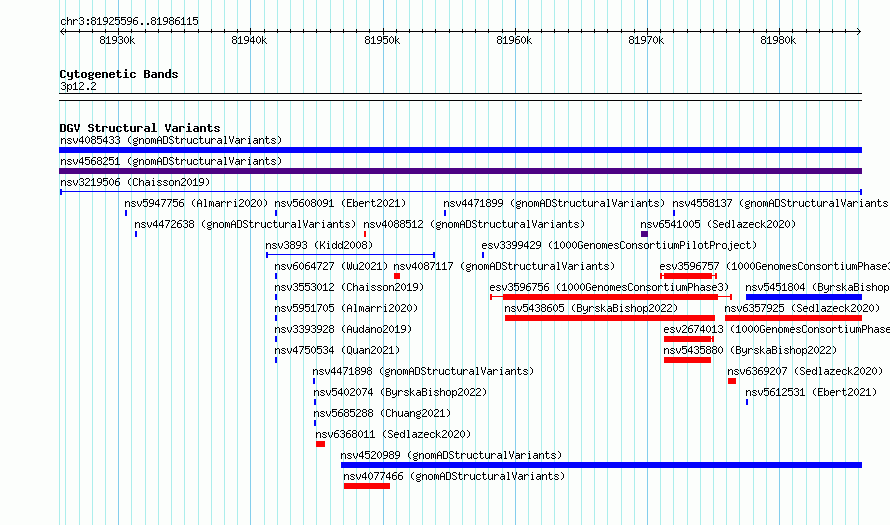Open the nsv3893 (Kidd2008) label
Viewport: 890px width, 525px height.
[x=319, y=245]
